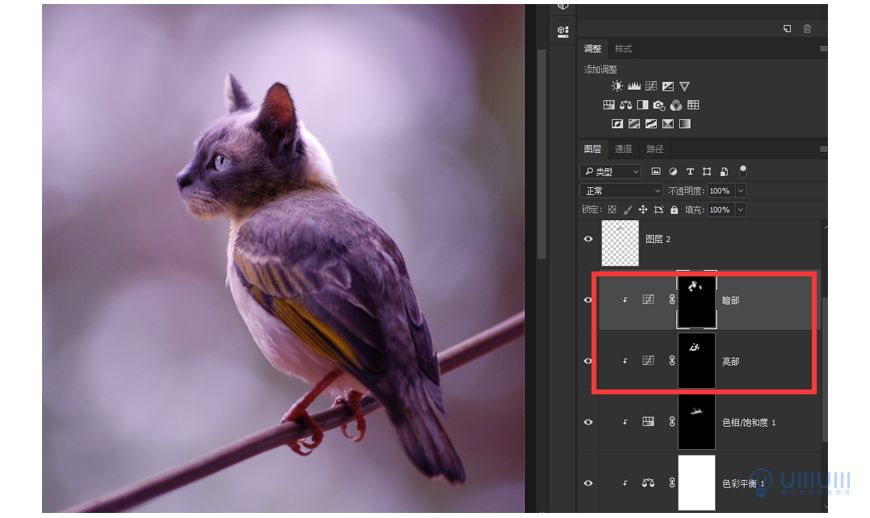Filter layers by shape layers icon

tap(707, 171)
